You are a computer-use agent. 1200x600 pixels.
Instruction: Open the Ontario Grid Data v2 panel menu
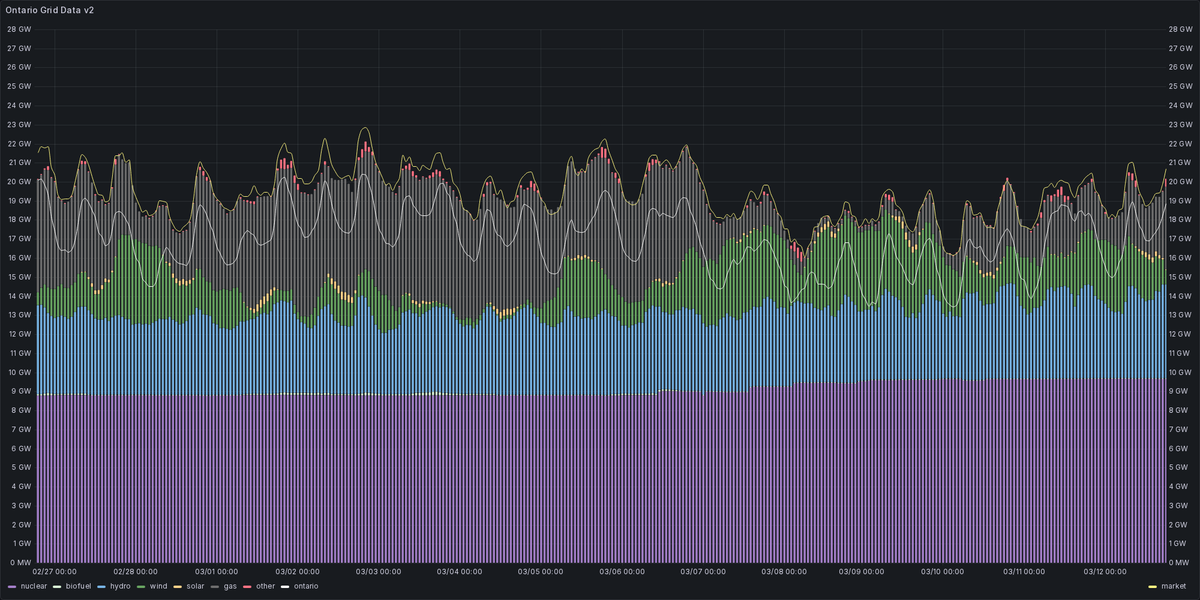pos(48,12)
